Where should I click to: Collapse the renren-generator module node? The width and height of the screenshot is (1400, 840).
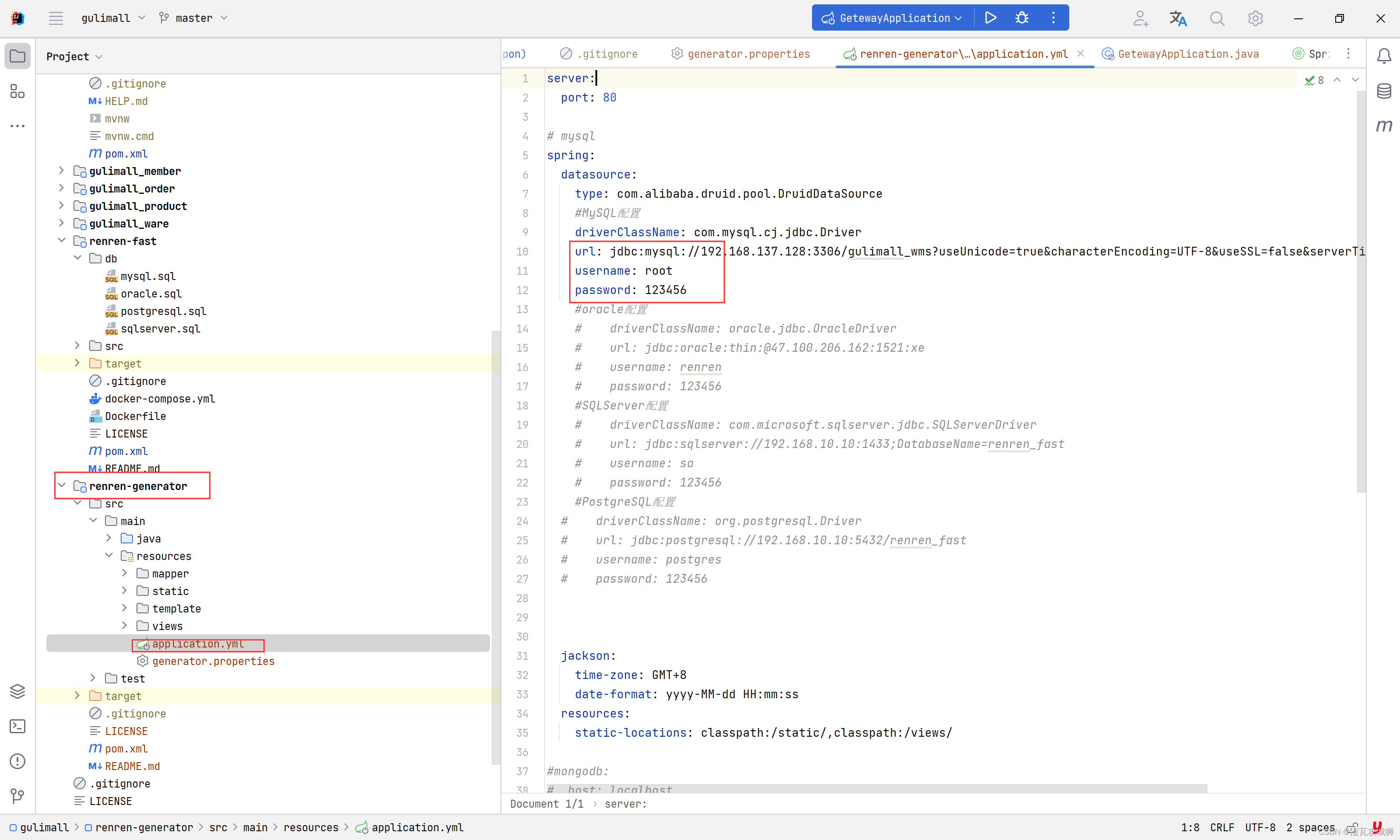point(62,486)
